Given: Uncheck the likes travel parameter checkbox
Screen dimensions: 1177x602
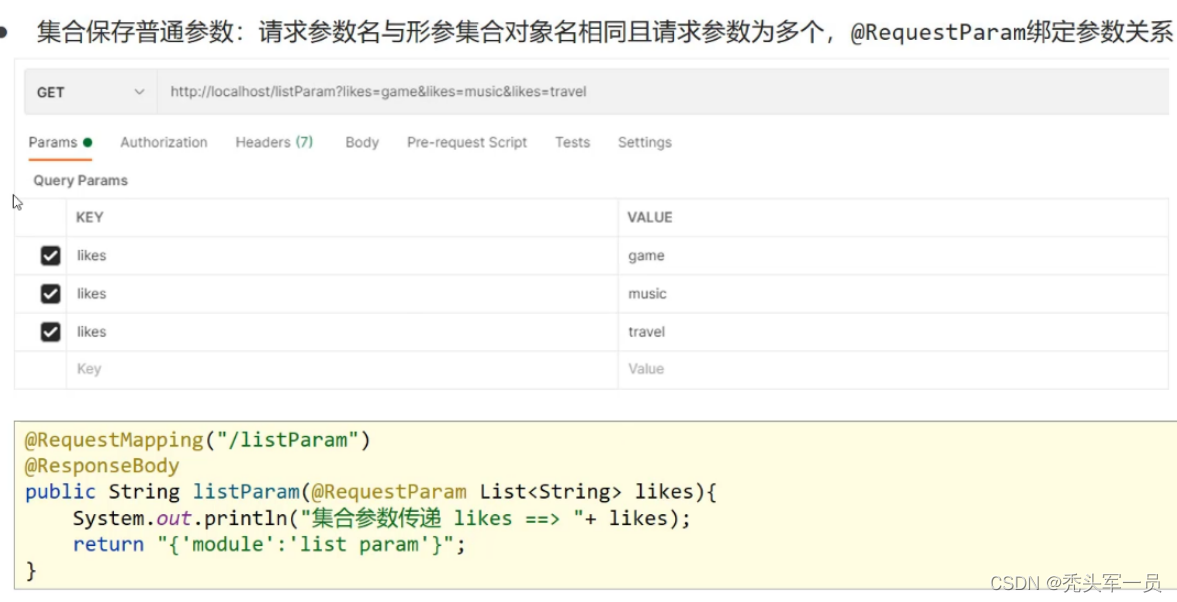Looking at the screenshot, I should pos(50,332).
